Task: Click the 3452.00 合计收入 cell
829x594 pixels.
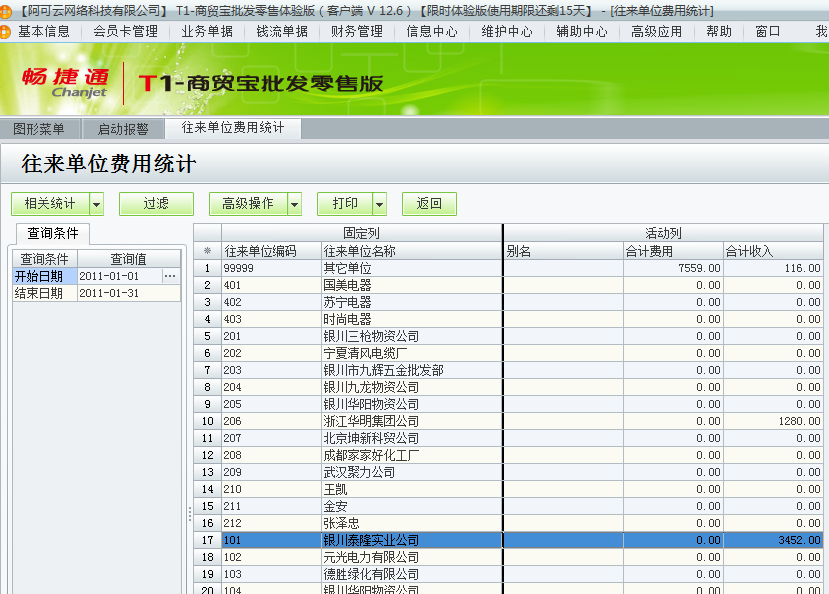Action: [773, 540]
